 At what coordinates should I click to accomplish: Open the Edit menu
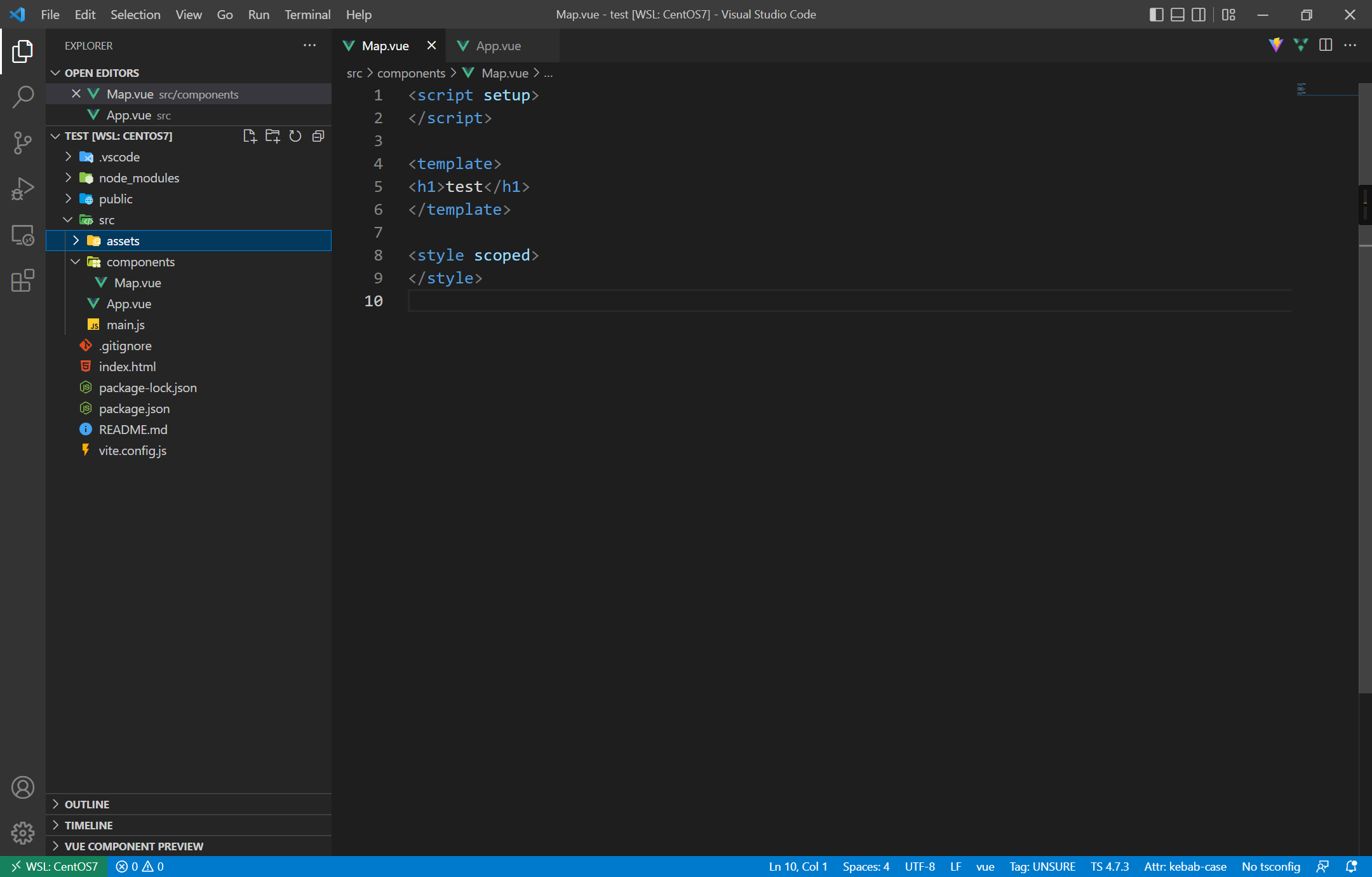click(x=84, y=15)
